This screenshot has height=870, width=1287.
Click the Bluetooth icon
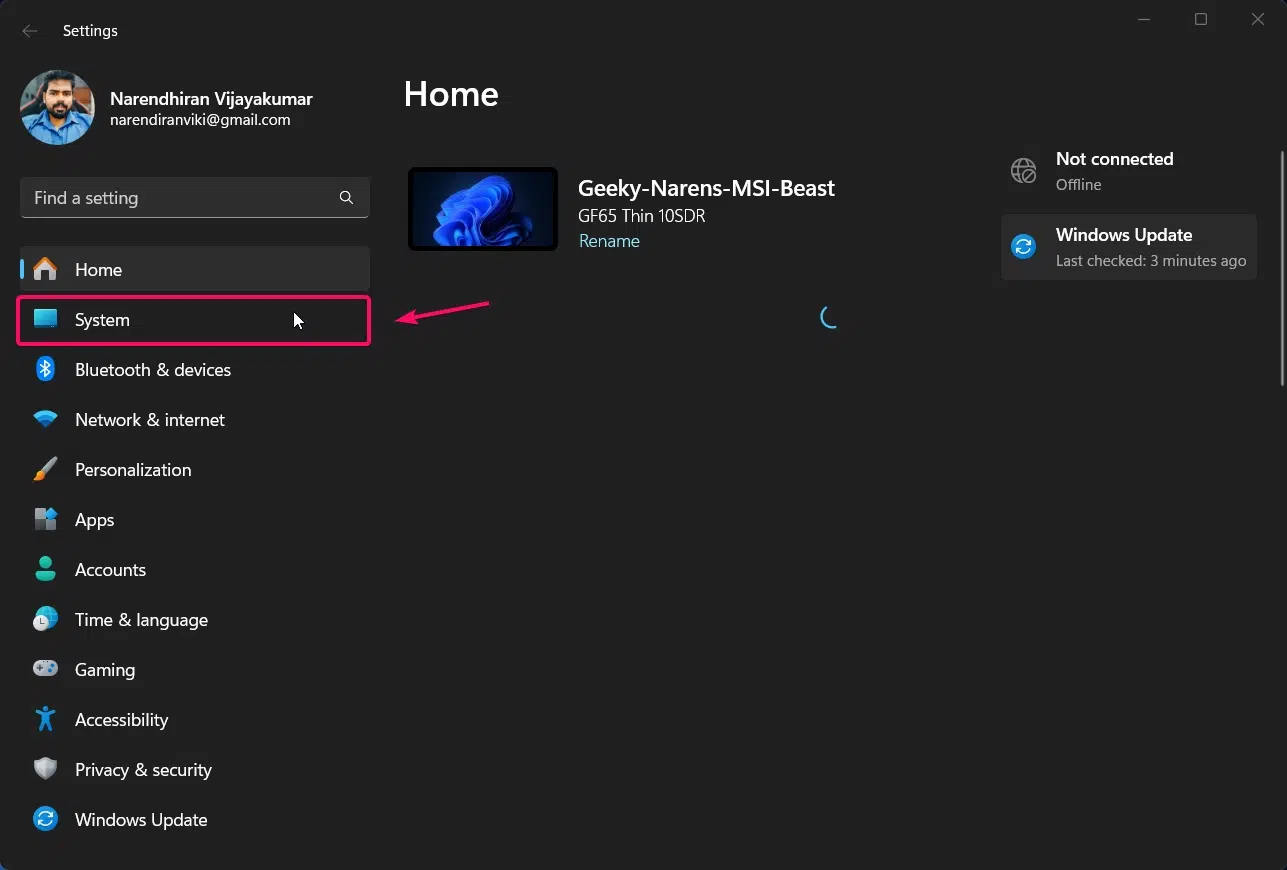45,370
